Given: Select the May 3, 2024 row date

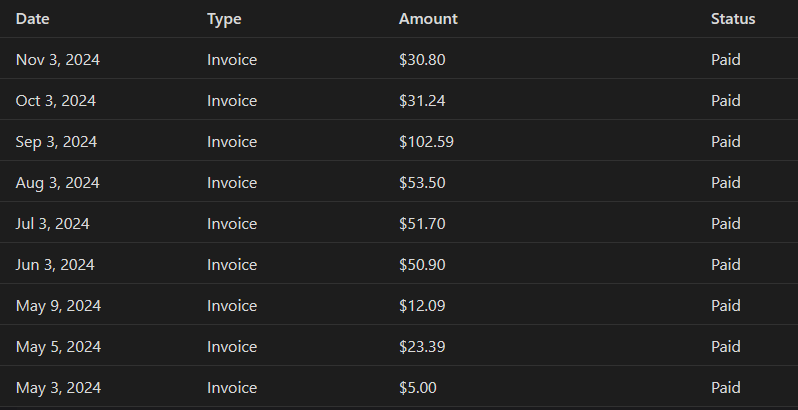Looking at the screenshot, I should point(58,388).
